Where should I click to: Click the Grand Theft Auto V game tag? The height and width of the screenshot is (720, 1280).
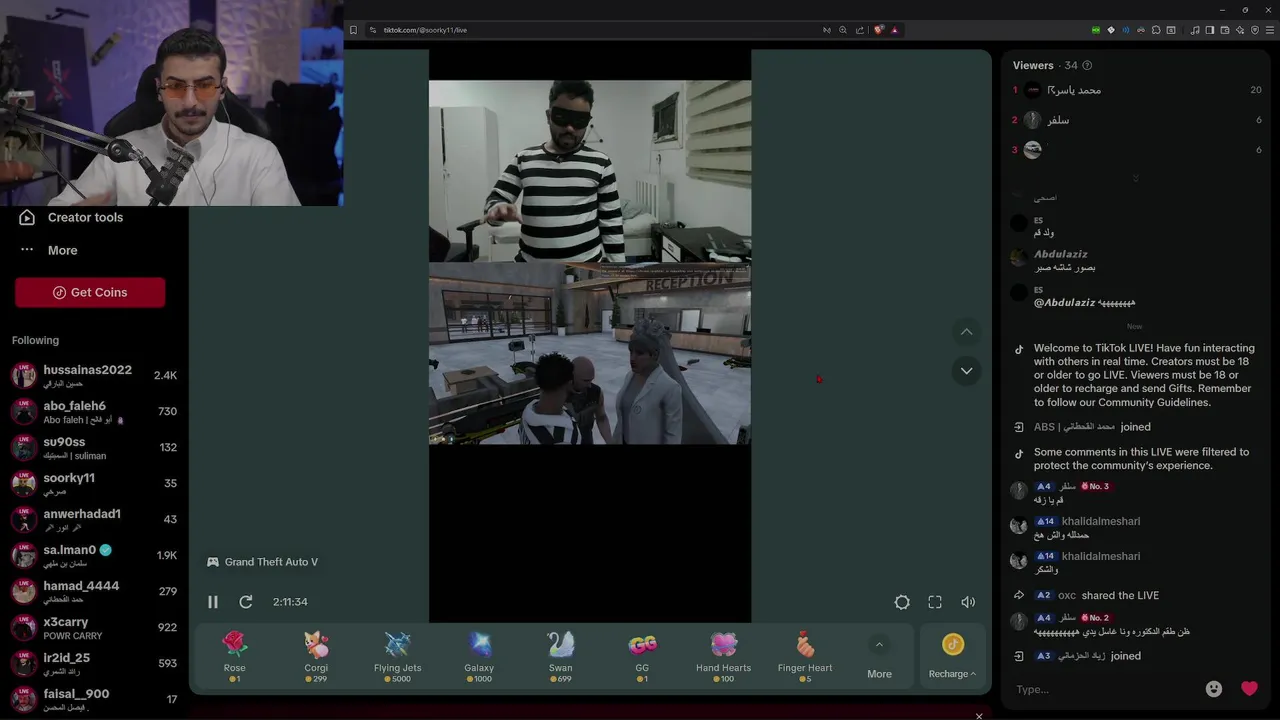pyautogui.click(x=262, y=562)
